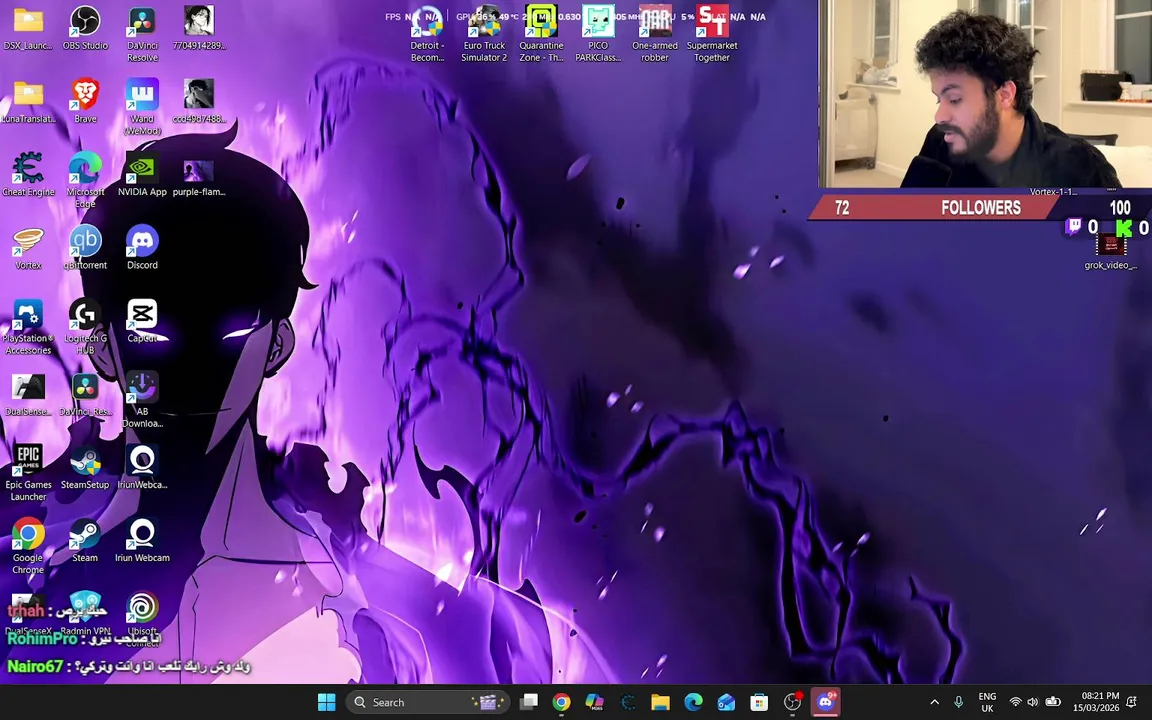The height and width of the screenshot is (720, 1152).
Task: Open the IriunWebca installer icon
Action: pos(142,468)
